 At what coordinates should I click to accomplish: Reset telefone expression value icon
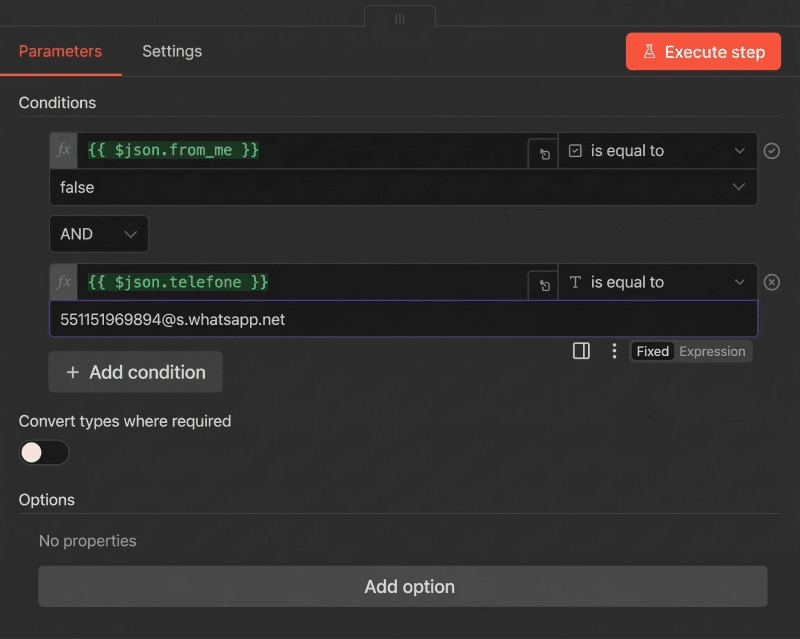click(x=544, y=285)
